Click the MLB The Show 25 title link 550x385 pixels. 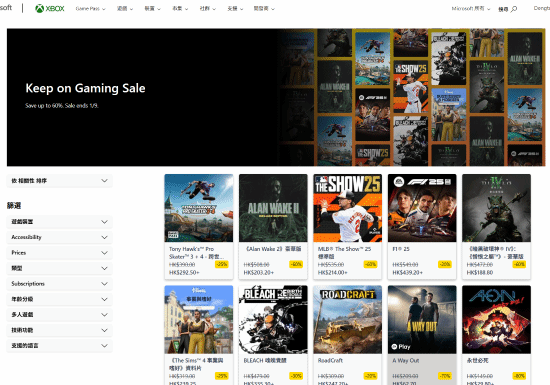[x=344, y=253]
